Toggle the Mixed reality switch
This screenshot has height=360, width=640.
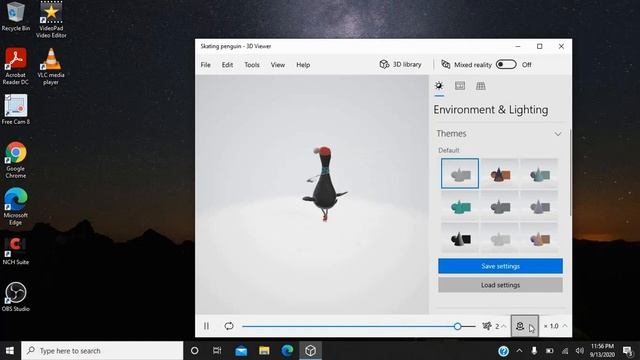point(506,64)
